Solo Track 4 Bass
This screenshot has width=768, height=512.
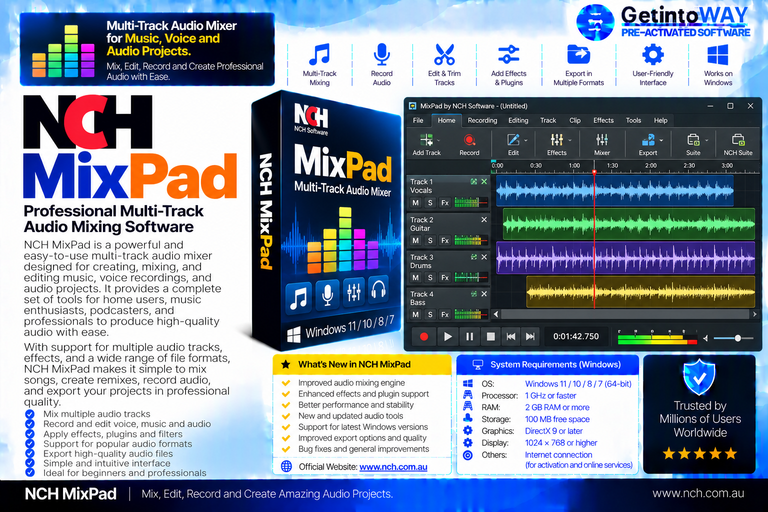[430, 315]
